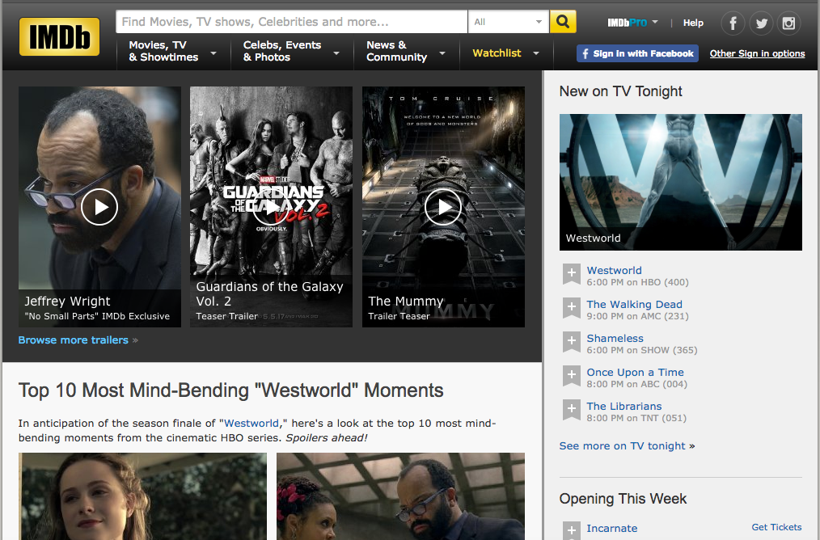
Task: Click the Help link
Action: click(693, 23)
